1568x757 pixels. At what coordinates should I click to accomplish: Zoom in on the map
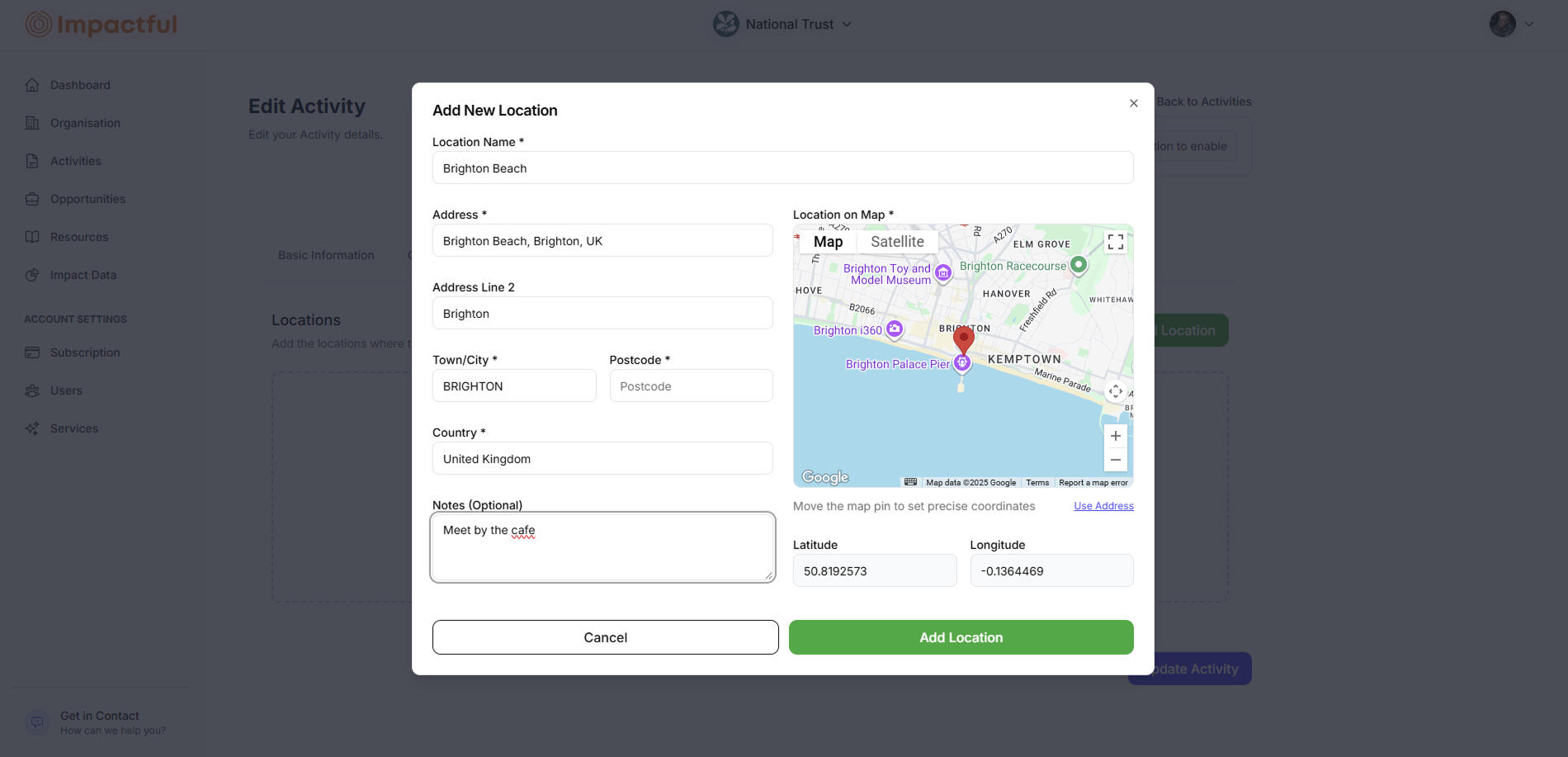tap(1115, 436)
